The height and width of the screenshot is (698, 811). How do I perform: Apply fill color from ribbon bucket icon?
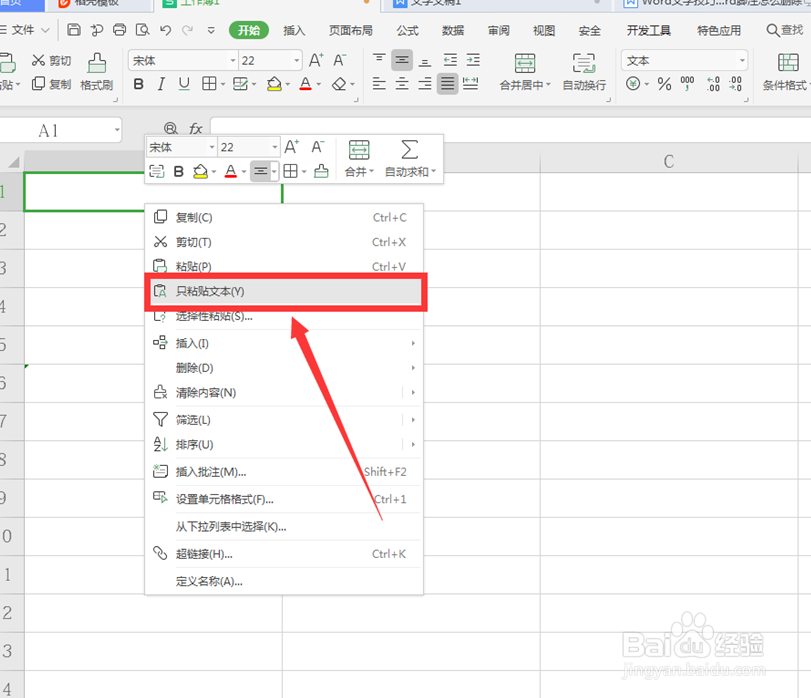[274, 84]
